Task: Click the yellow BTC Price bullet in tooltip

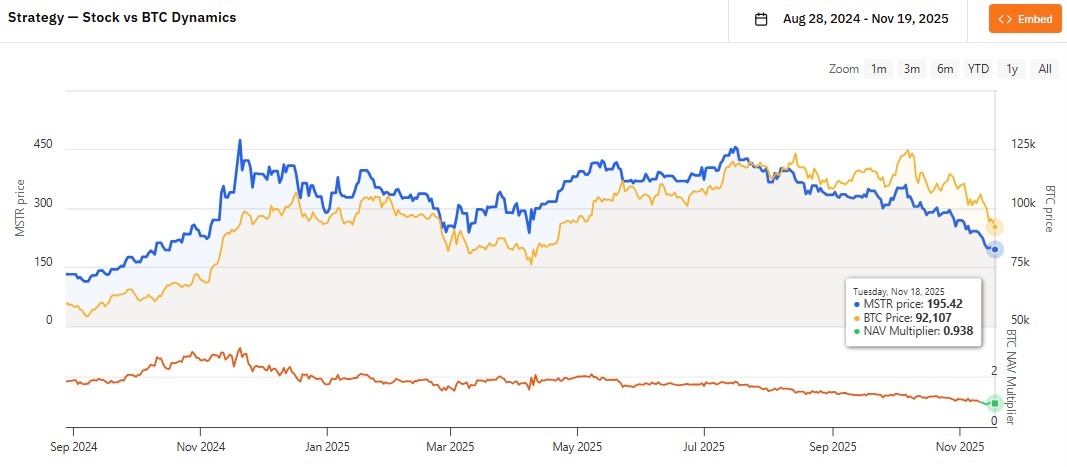Action: pyautogui.click(x=857, y=317)
